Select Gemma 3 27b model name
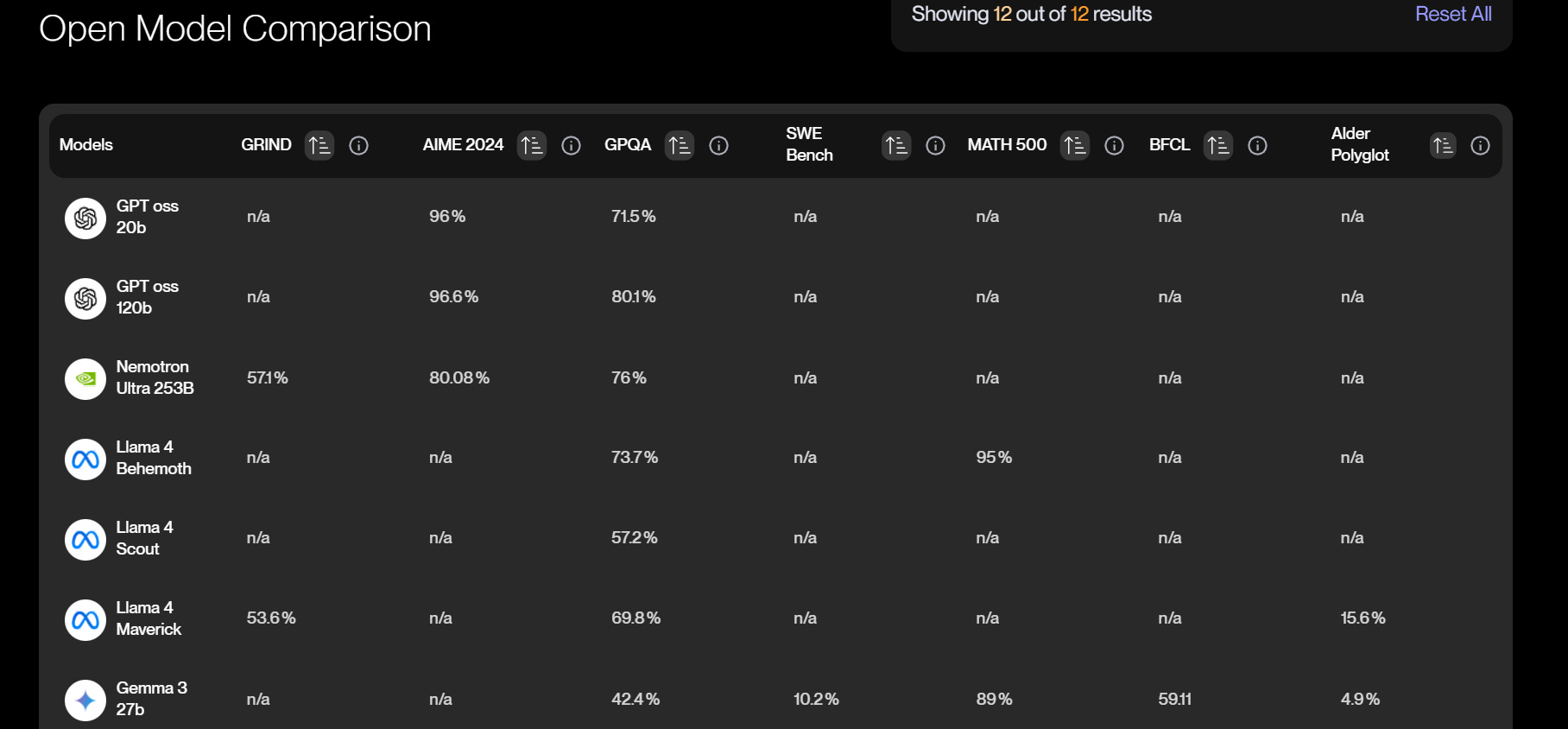This screenshot has width=1568, height=729. pos(152,699)
